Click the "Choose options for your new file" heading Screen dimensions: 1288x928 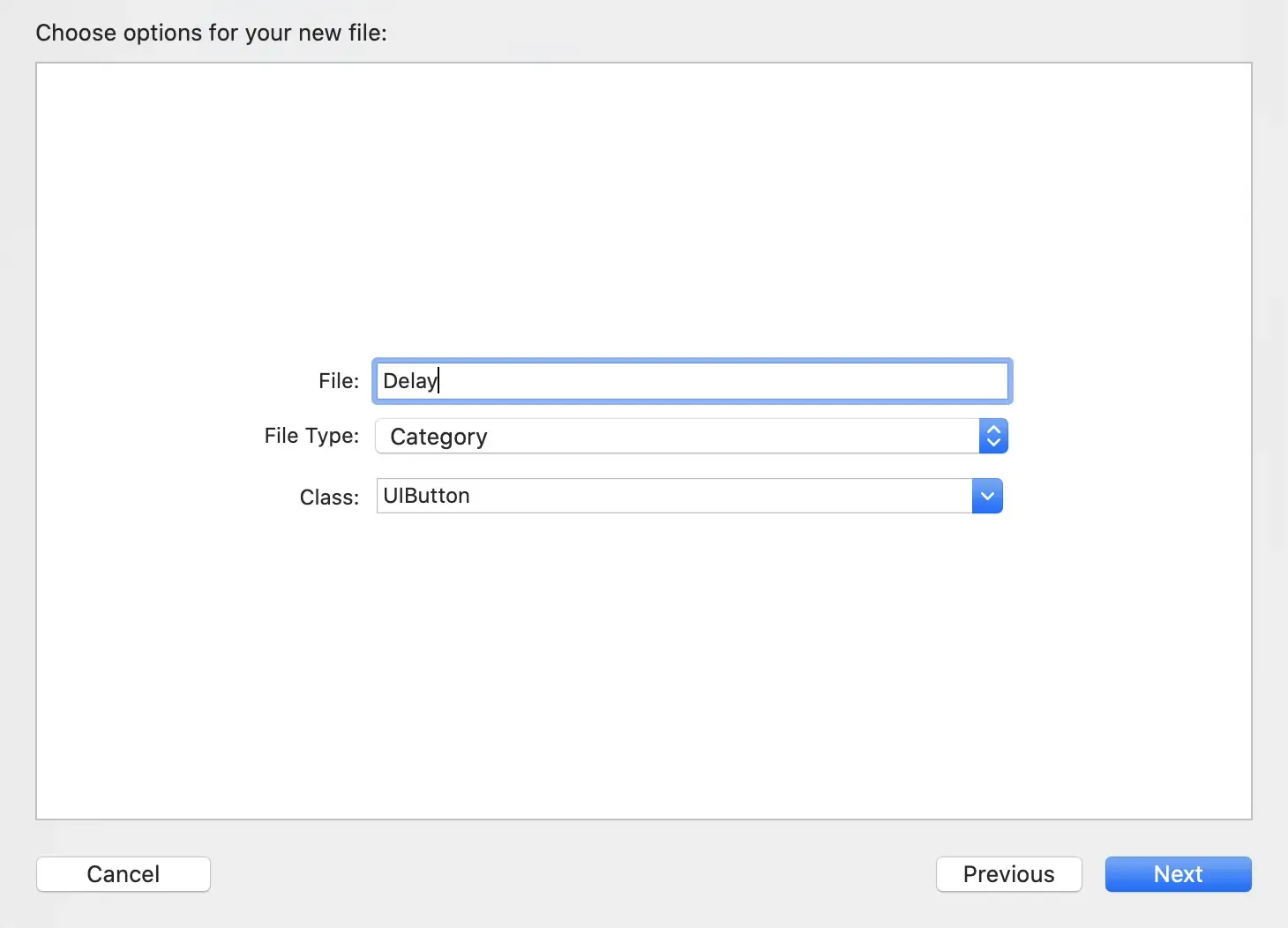[x=211, y=34]
